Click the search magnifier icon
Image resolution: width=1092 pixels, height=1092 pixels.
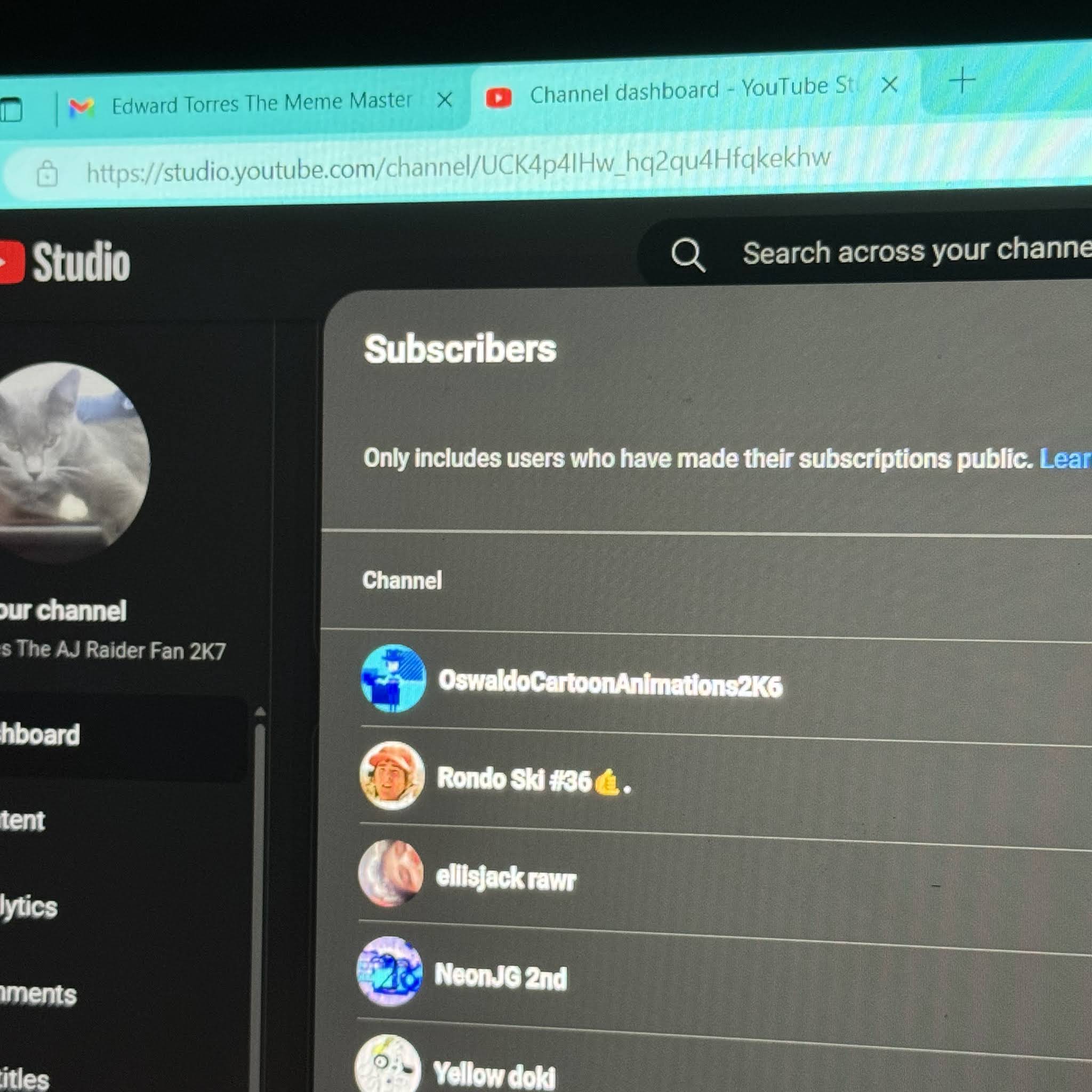pos(688,255)
